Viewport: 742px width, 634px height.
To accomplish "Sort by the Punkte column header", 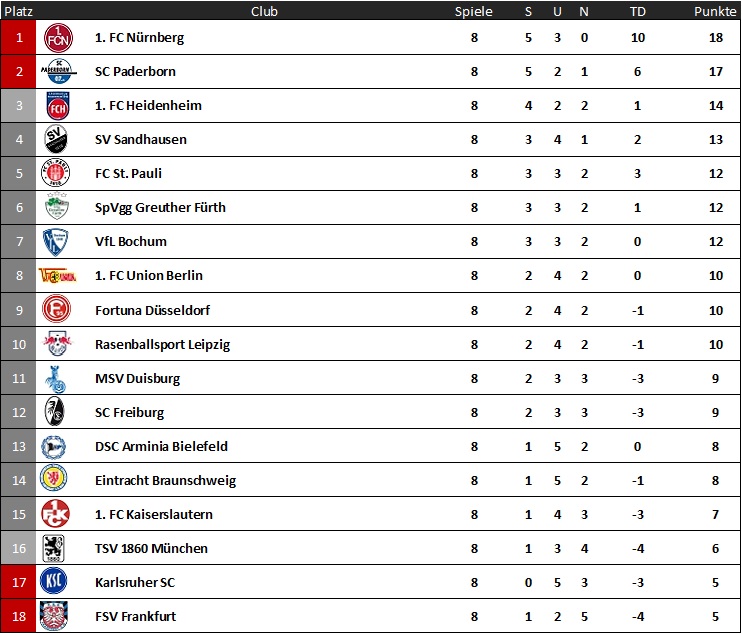I will [715, 11].
